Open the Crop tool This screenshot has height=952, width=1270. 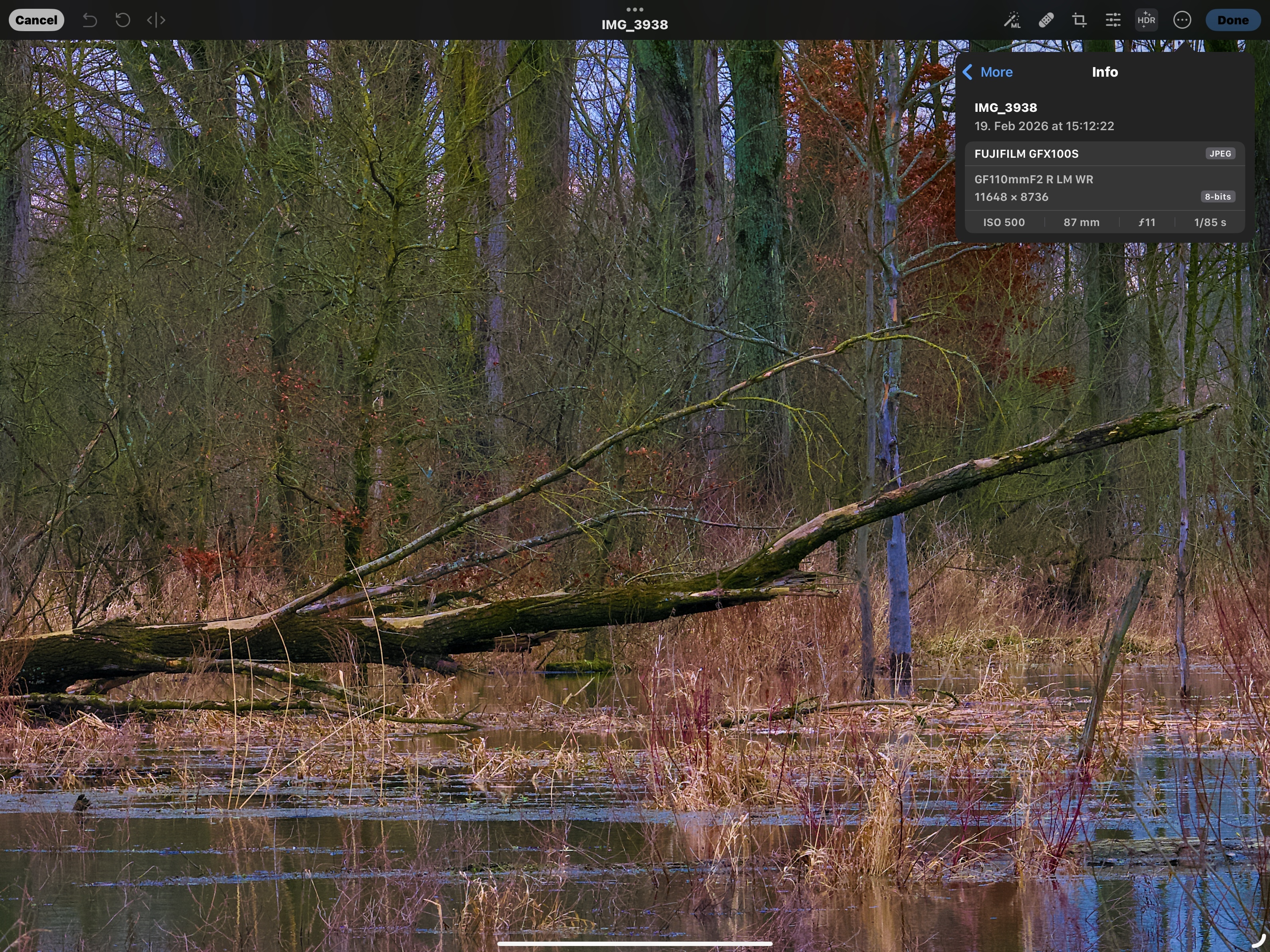(x=1079, y=21)
